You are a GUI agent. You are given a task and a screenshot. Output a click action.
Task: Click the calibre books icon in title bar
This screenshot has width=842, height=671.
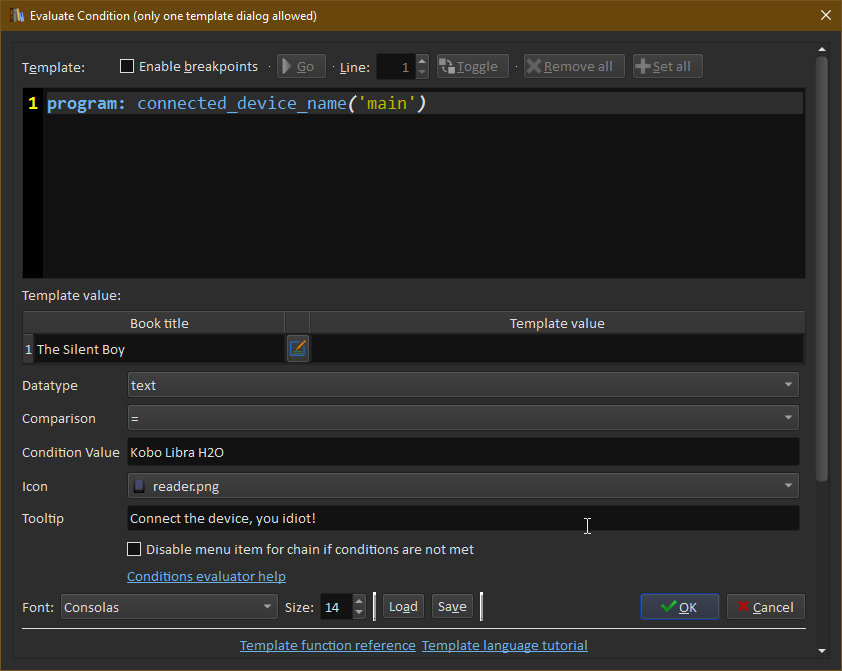(x=17, y=16)
